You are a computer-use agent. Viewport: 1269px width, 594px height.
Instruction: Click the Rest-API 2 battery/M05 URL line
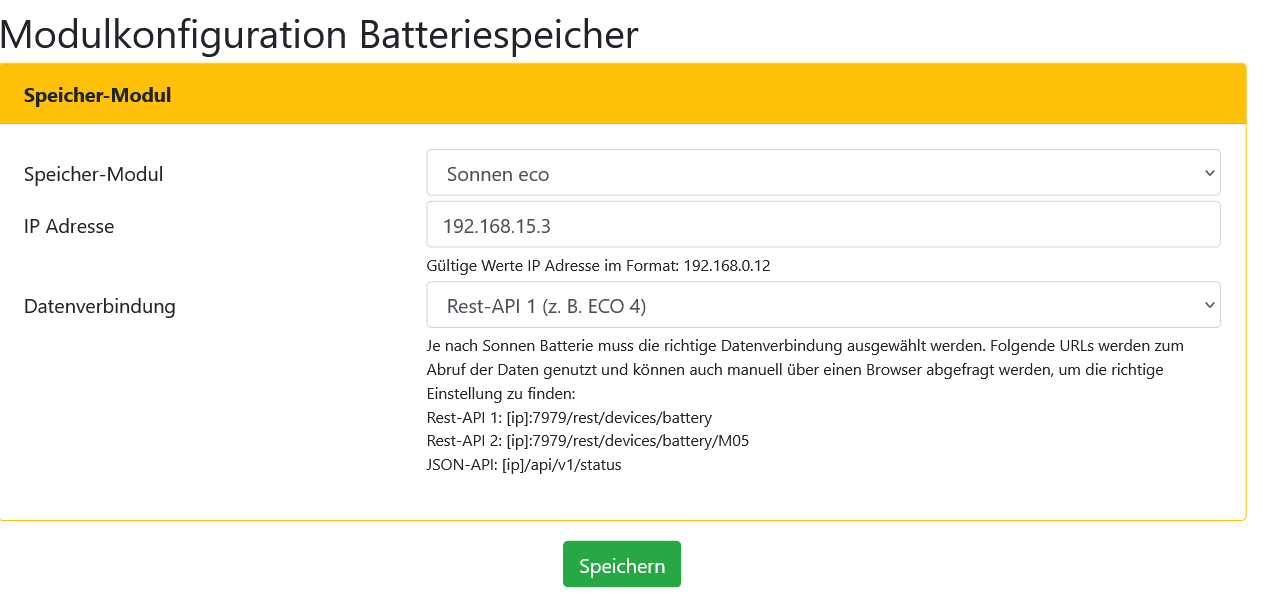point(587,441)
